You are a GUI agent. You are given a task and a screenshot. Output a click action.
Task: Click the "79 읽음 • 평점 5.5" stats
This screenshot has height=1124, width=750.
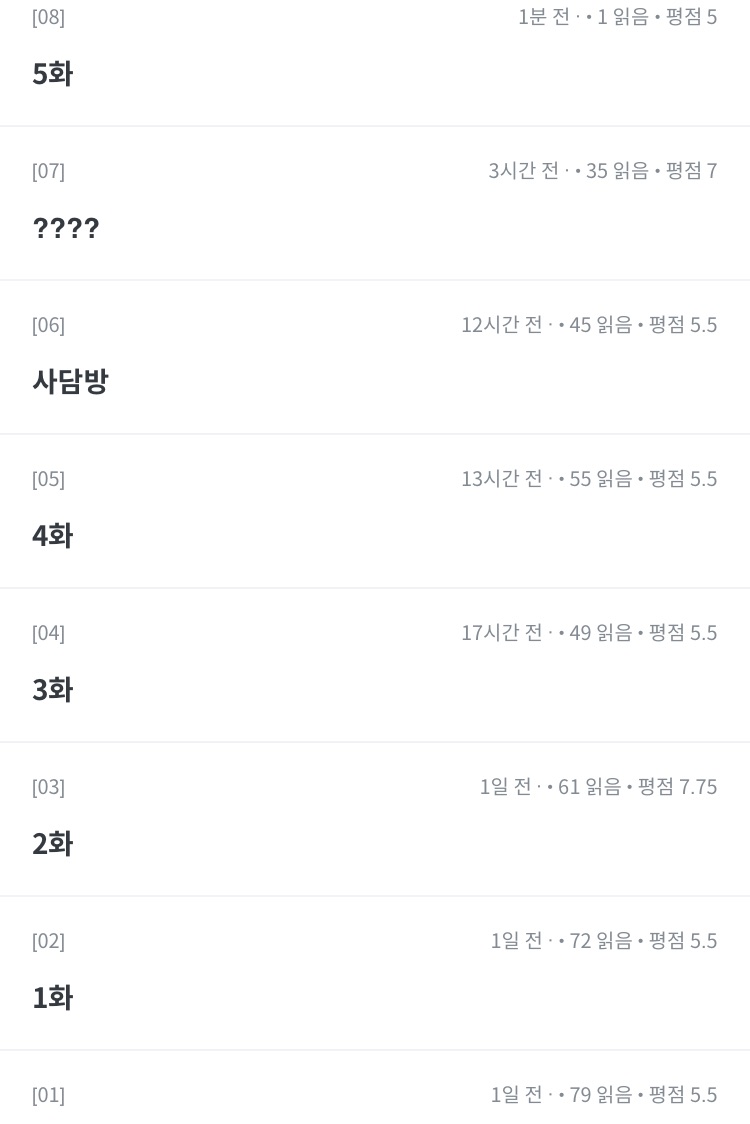[643, 1095]
